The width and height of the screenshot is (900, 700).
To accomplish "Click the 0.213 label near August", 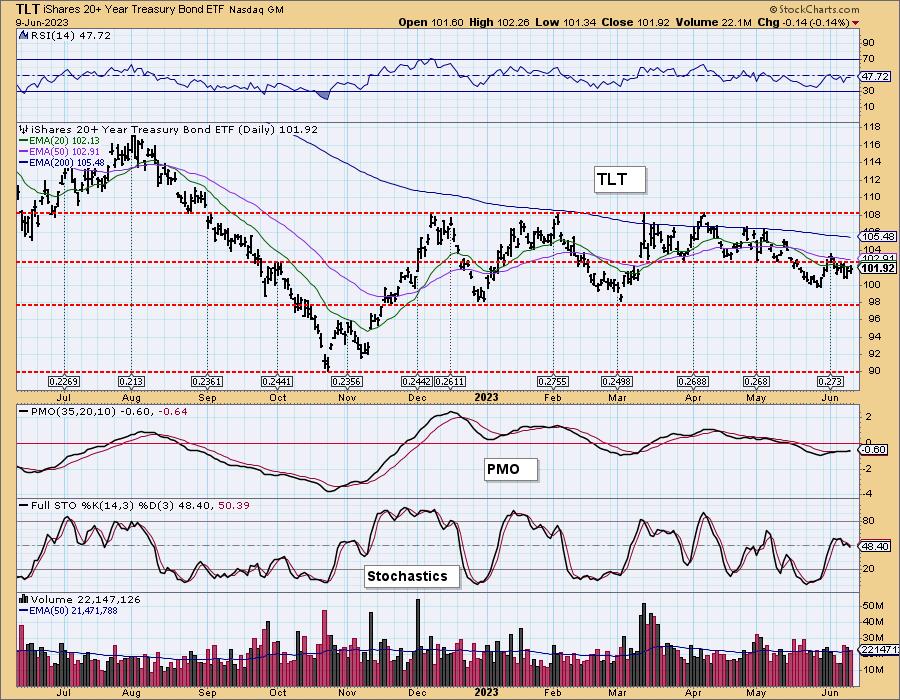I will 131,382.
